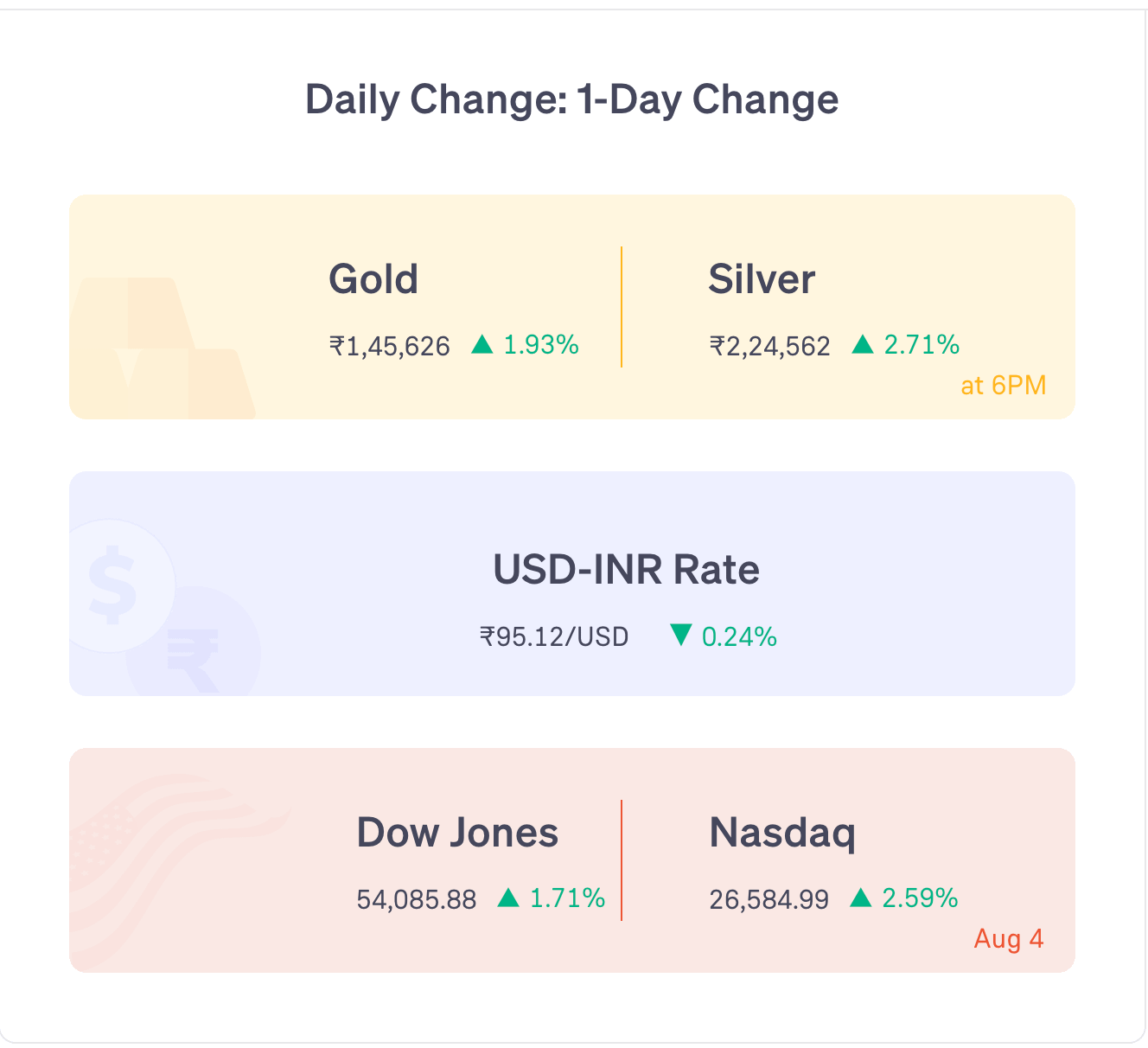The image size is (1148, 1048).
Task: Click the gold price ₹1,45,626
Action: (390, 347)
